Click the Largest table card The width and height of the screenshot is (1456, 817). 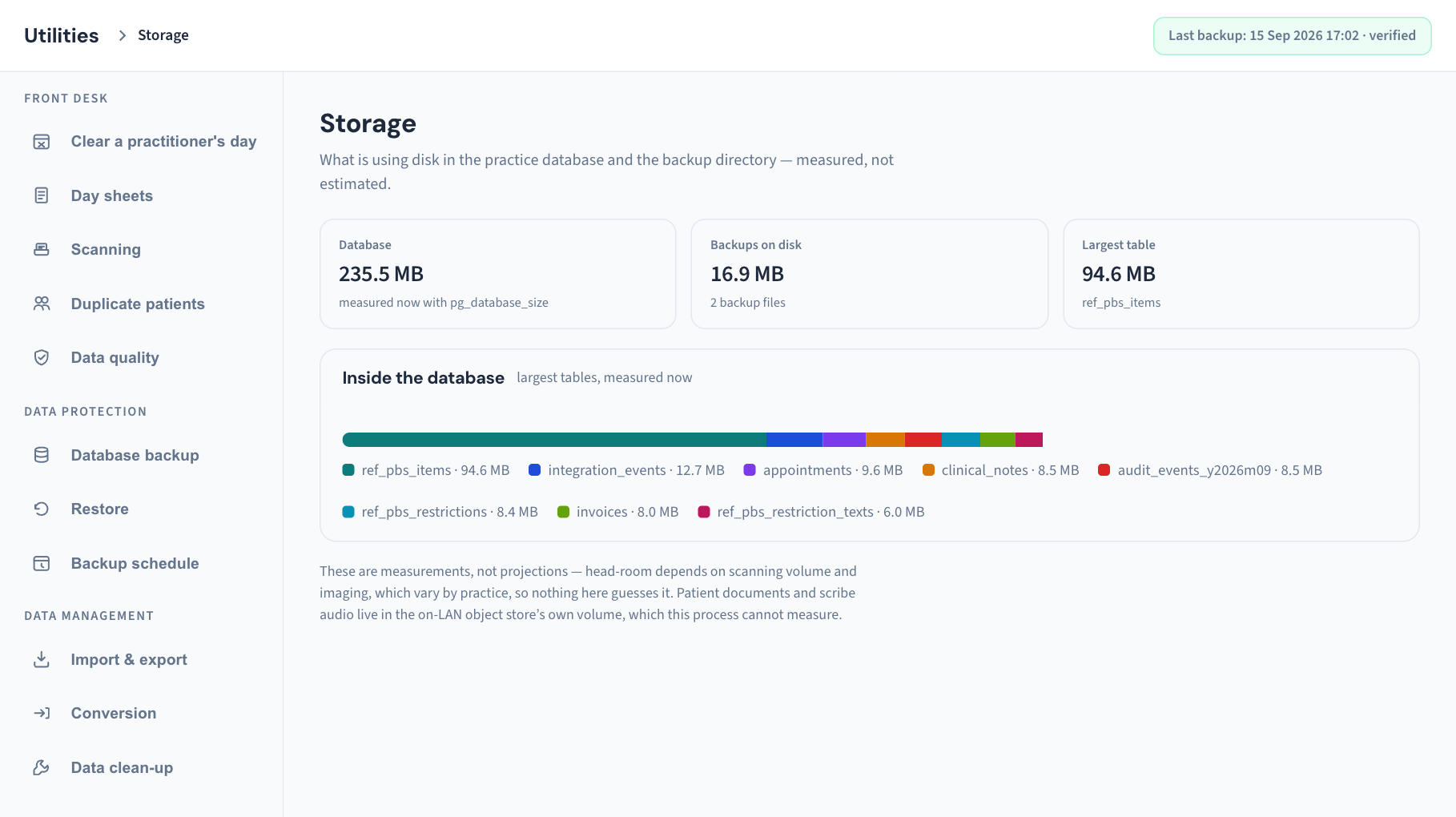click(x=1241, y=274)
